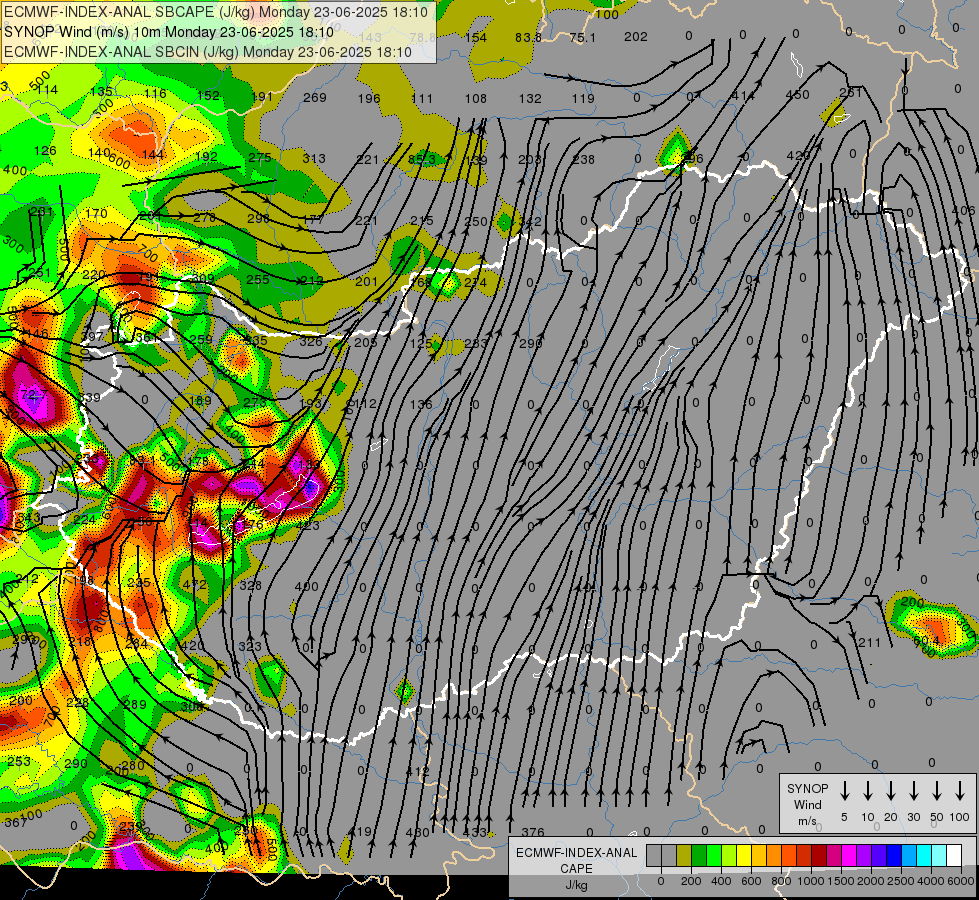Select the violet-blue swatch after 2000

point(878,856)
